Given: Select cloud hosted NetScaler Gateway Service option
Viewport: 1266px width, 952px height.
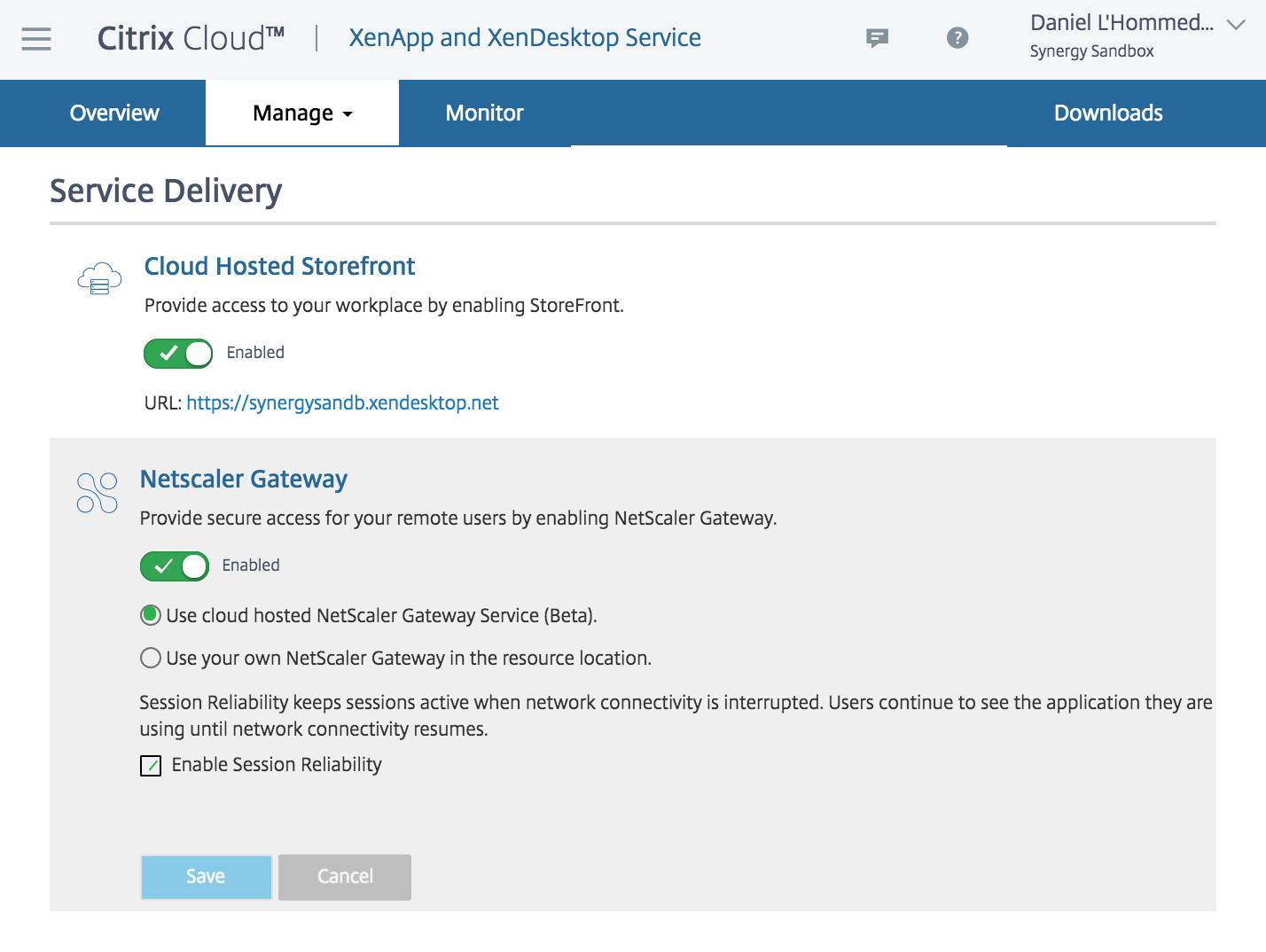Looking at the screenshot, I should 151,615.
